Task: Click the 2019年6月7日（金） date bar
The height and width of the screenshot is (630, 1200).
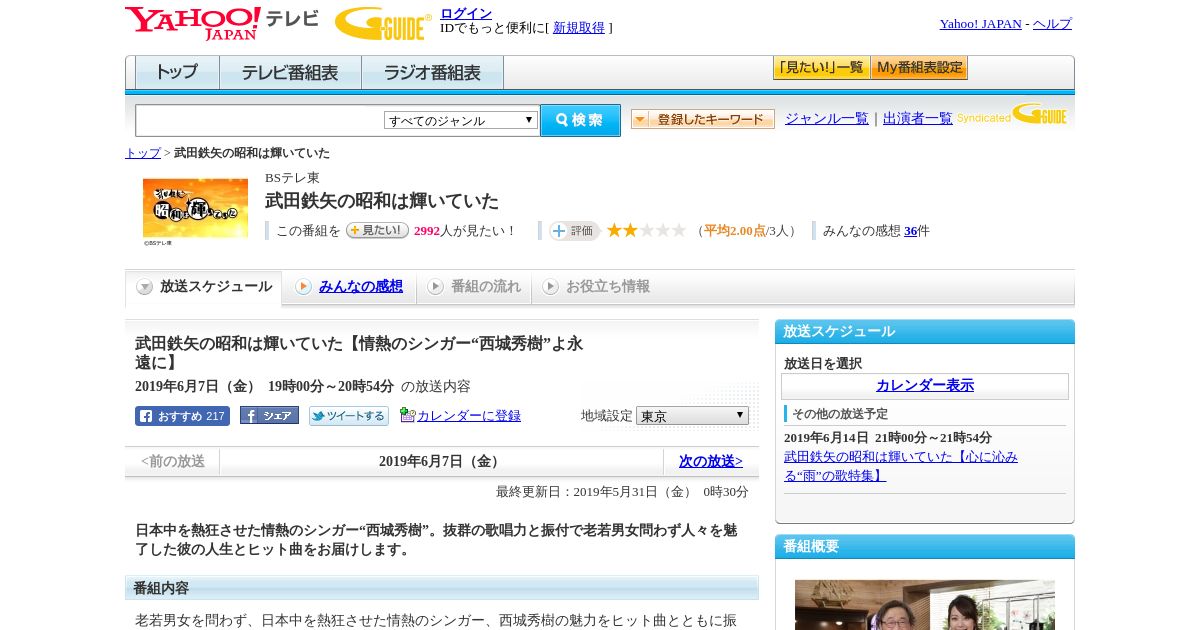Action: [x=441, y=461]
